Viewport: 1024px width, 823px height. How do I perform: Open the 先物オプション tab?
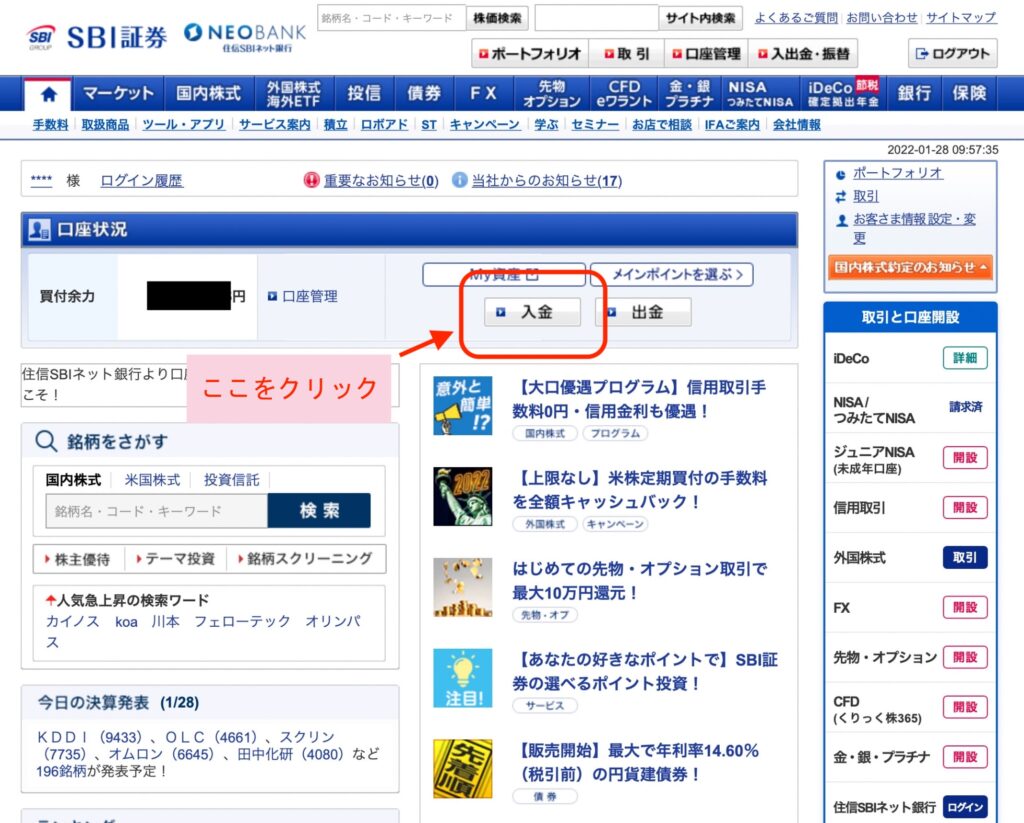552,93
